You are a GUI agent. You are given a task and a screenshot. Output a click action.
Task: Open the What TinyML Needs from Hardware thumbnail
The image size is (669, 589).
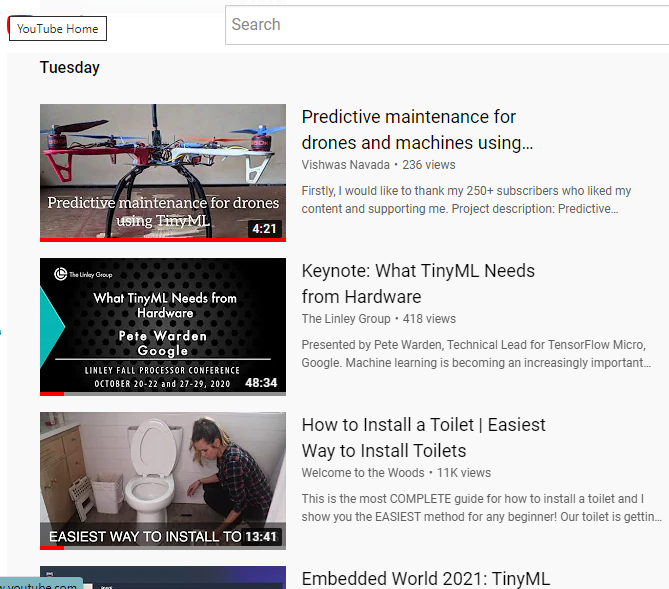163,327
